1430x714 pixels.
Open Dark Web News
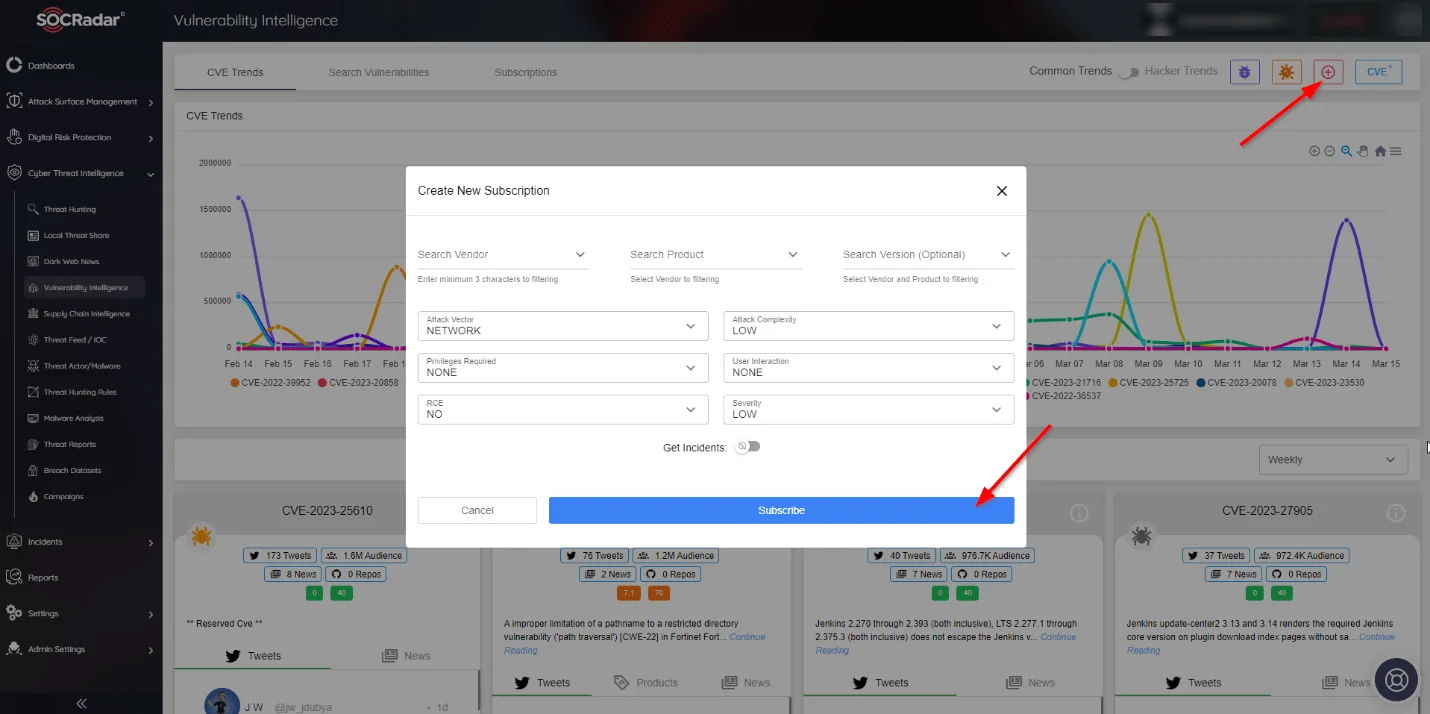pyautogui.click(x=71, y=262)
